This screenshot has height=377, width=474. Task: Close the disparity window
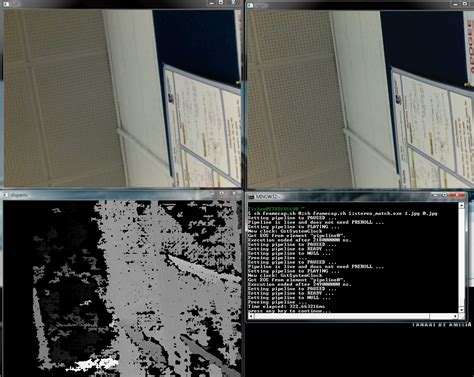coord(234,193)
